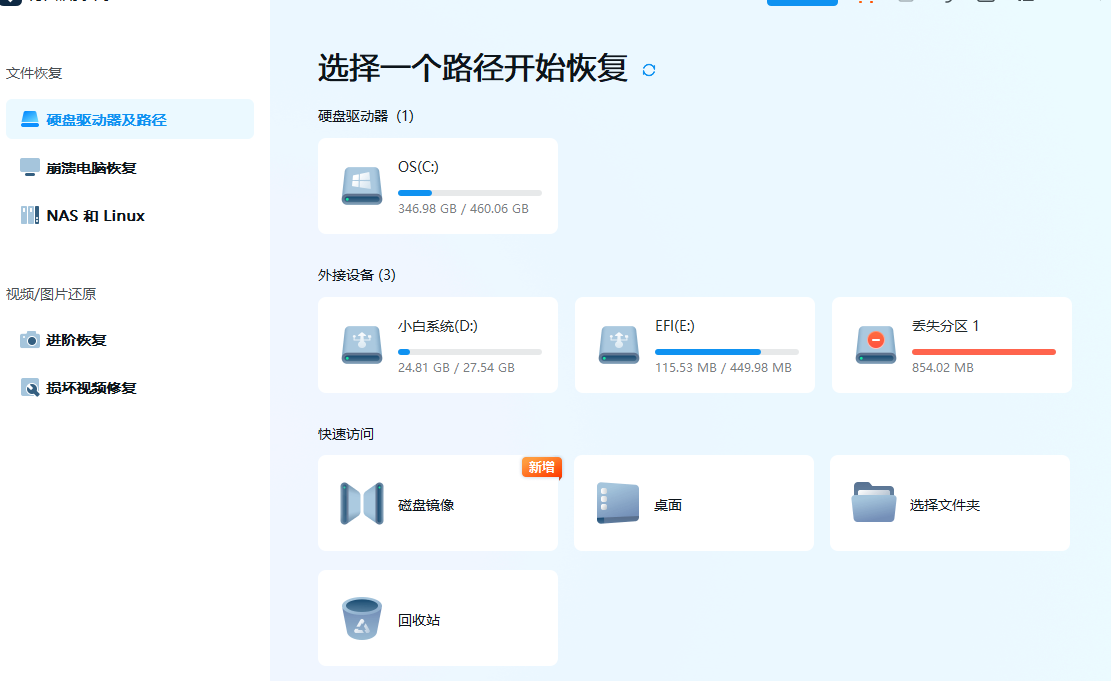Click the blue button in the top header
The image size is (1111, 681).
[802, 2]
